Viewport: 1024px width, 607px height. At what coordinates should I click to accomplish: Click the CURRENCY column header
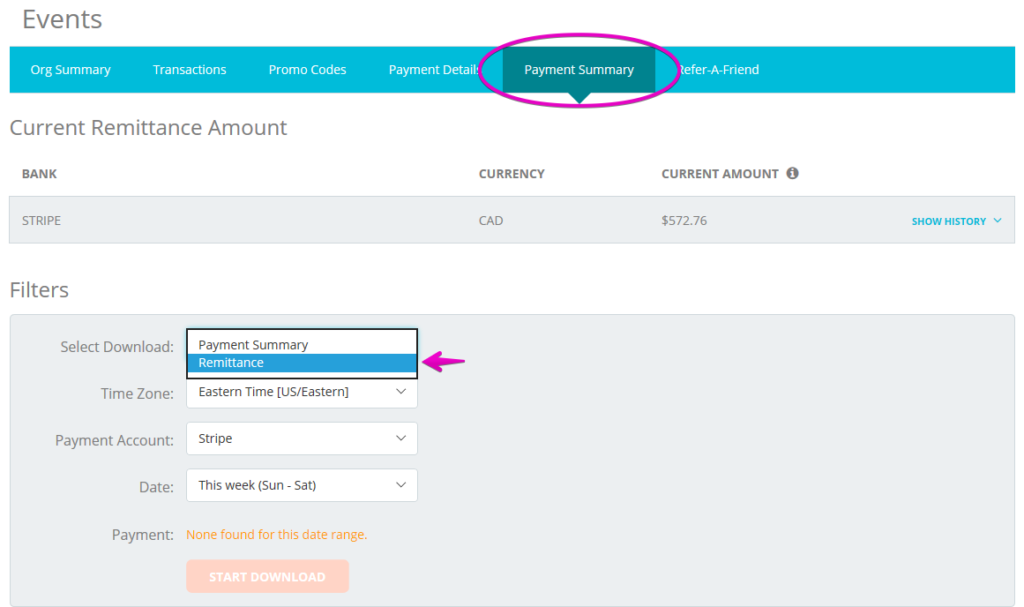tap(511, 174)
